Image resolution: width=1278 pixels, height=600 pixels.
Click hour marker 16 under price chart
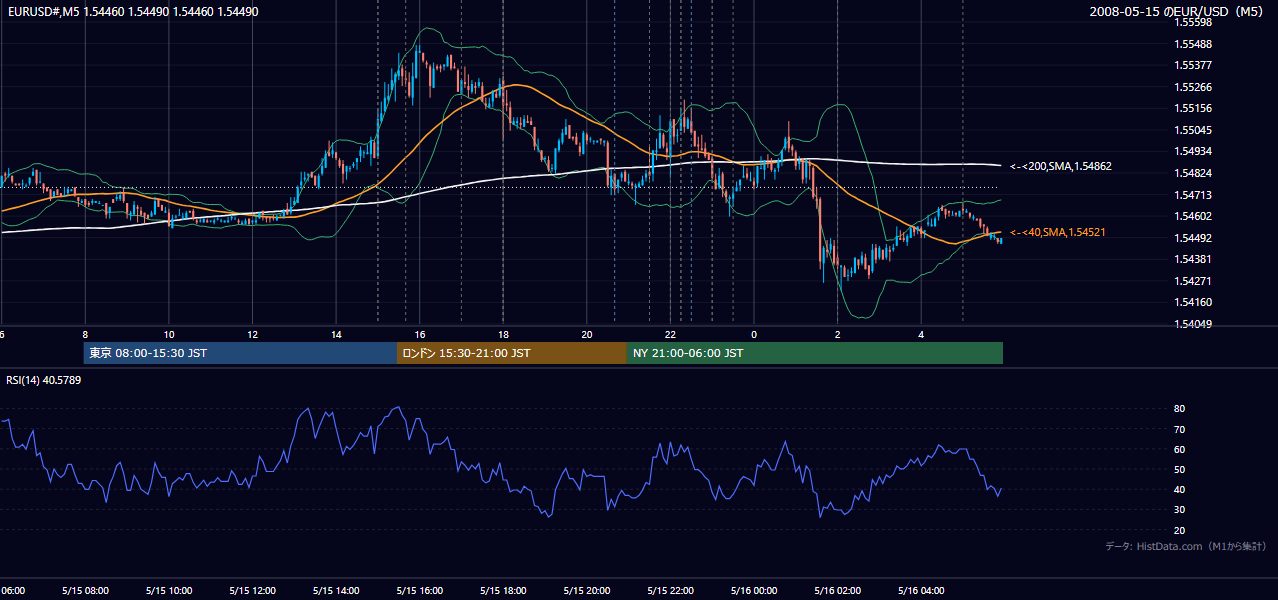pos(420,334)
